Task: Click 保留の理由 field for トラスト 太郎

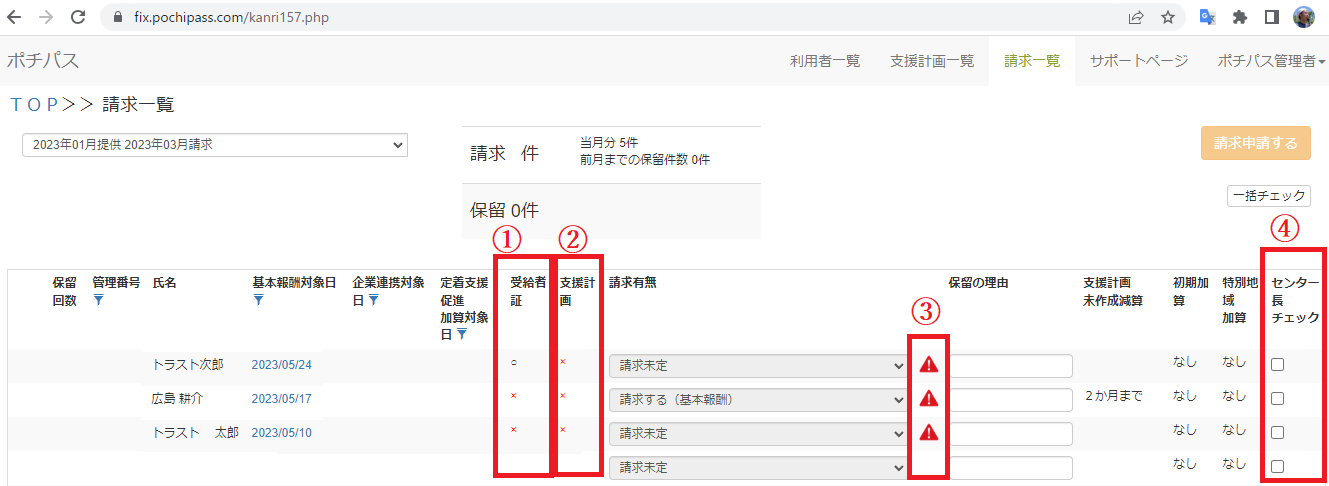Action: [1010, 434]
